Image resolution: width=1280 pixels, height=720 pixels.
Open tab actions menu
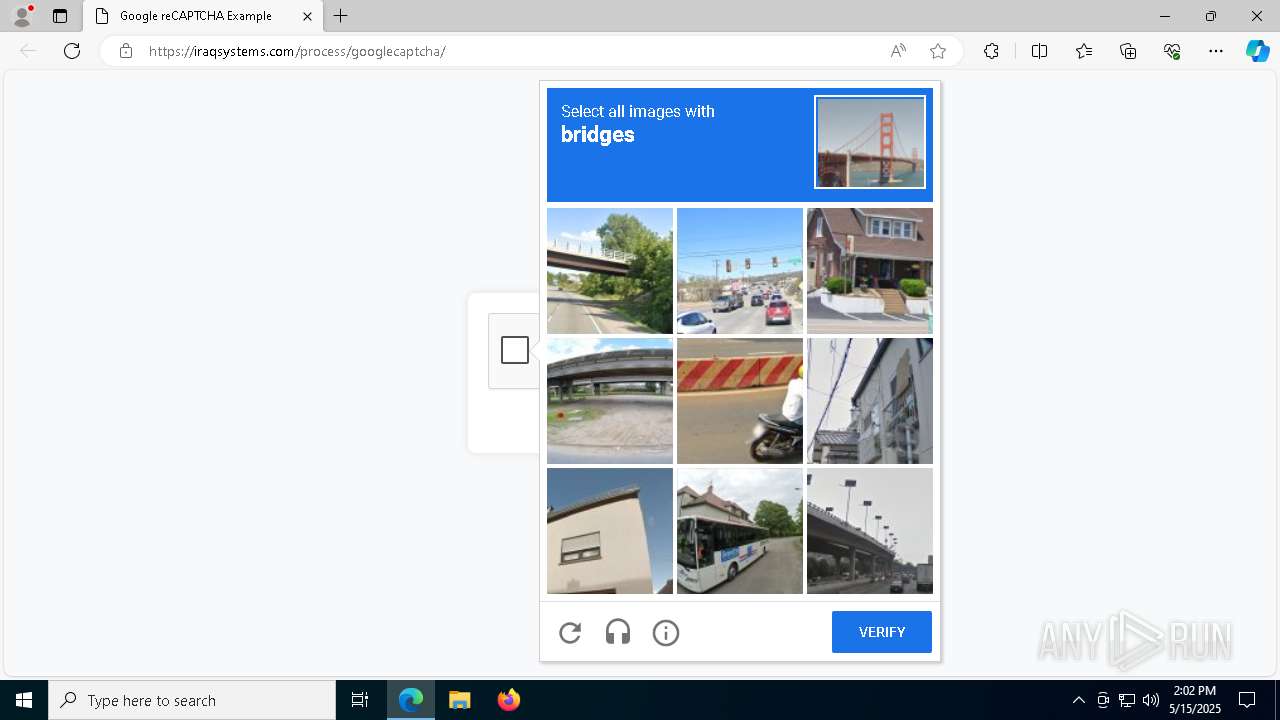click(60, 16)
